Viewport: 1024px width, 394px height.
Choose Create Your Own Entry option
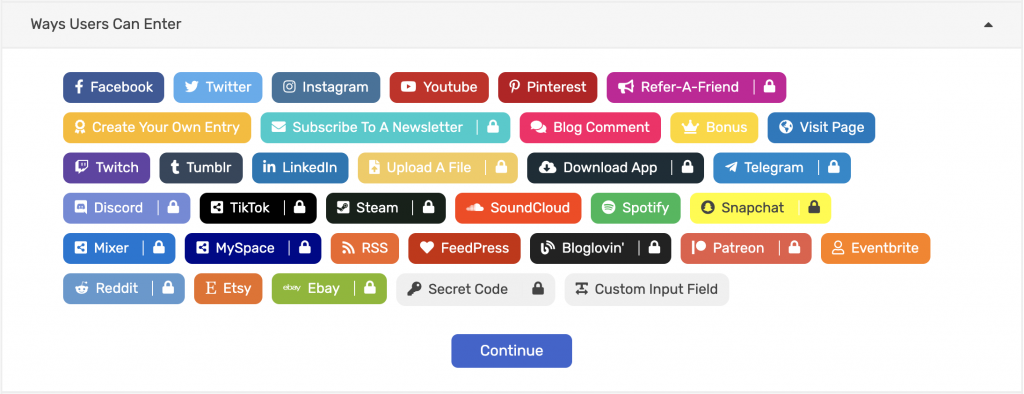tap(157, 127)
